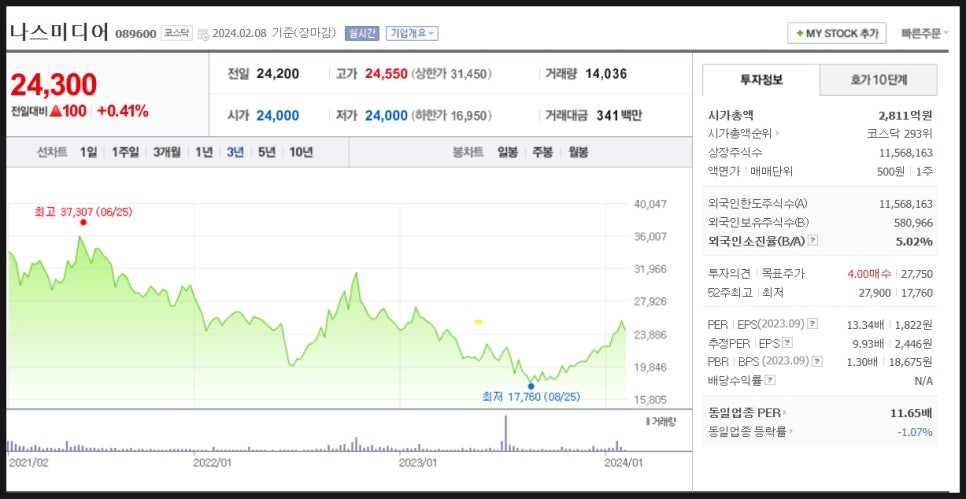Open the 동일업종 등락률 link

pos(751,432)
